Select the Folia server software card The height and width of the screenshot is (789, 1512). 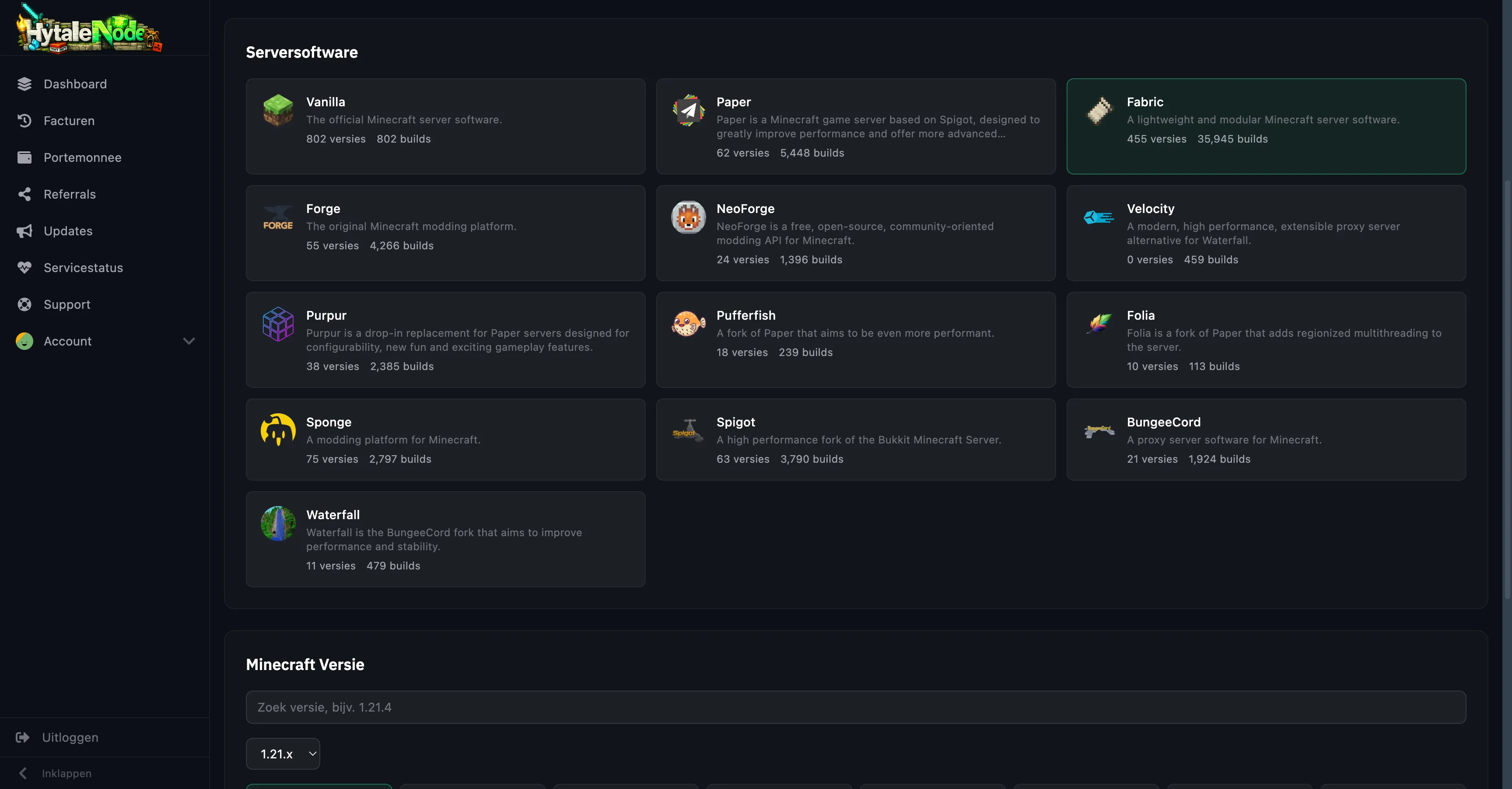click(x=1266, y=340)
